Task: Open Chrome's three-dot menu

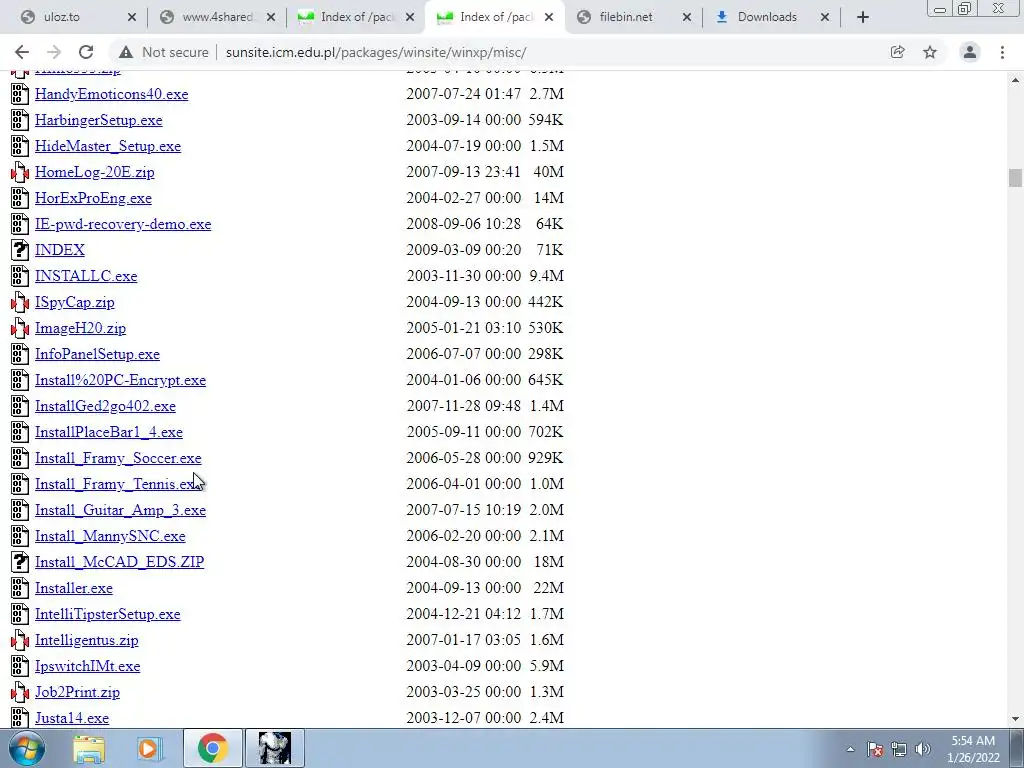Action: (1002, 52)
